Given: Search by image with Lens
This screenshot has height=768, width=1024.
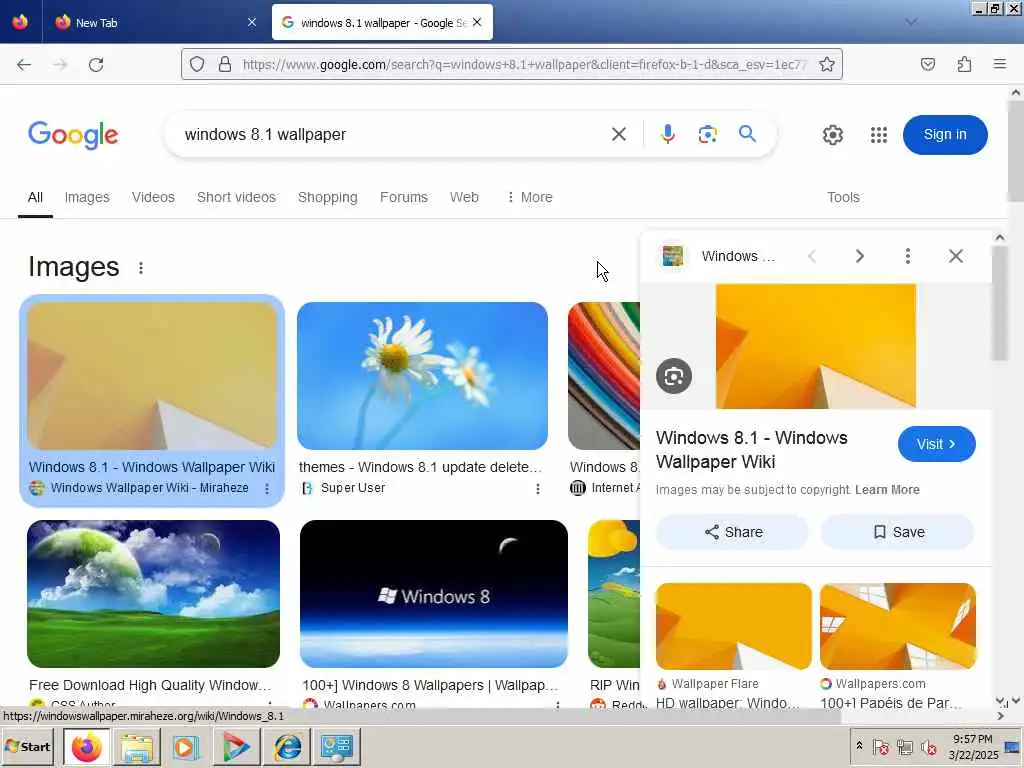Looking at the screenshot, I should point(707,134).
